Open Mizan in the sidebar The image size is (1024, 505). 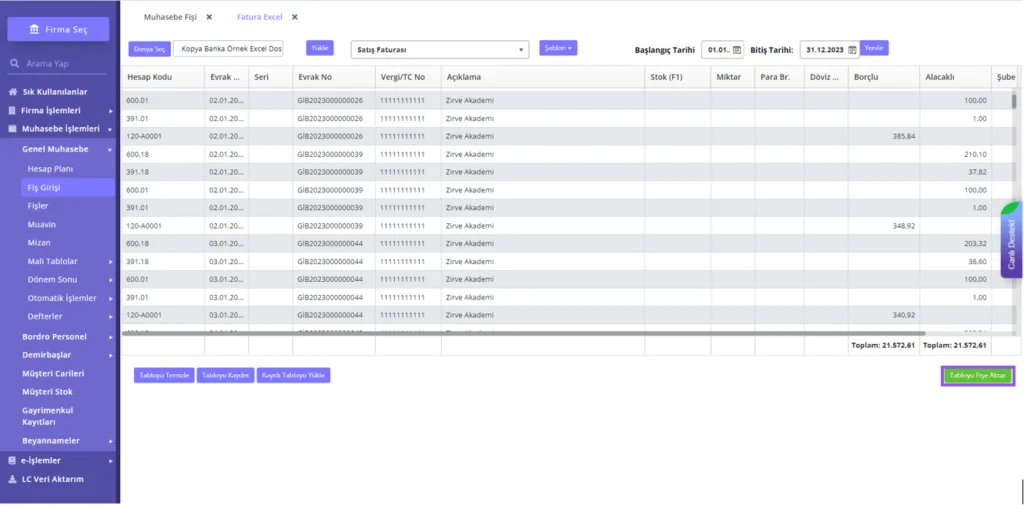39,242
